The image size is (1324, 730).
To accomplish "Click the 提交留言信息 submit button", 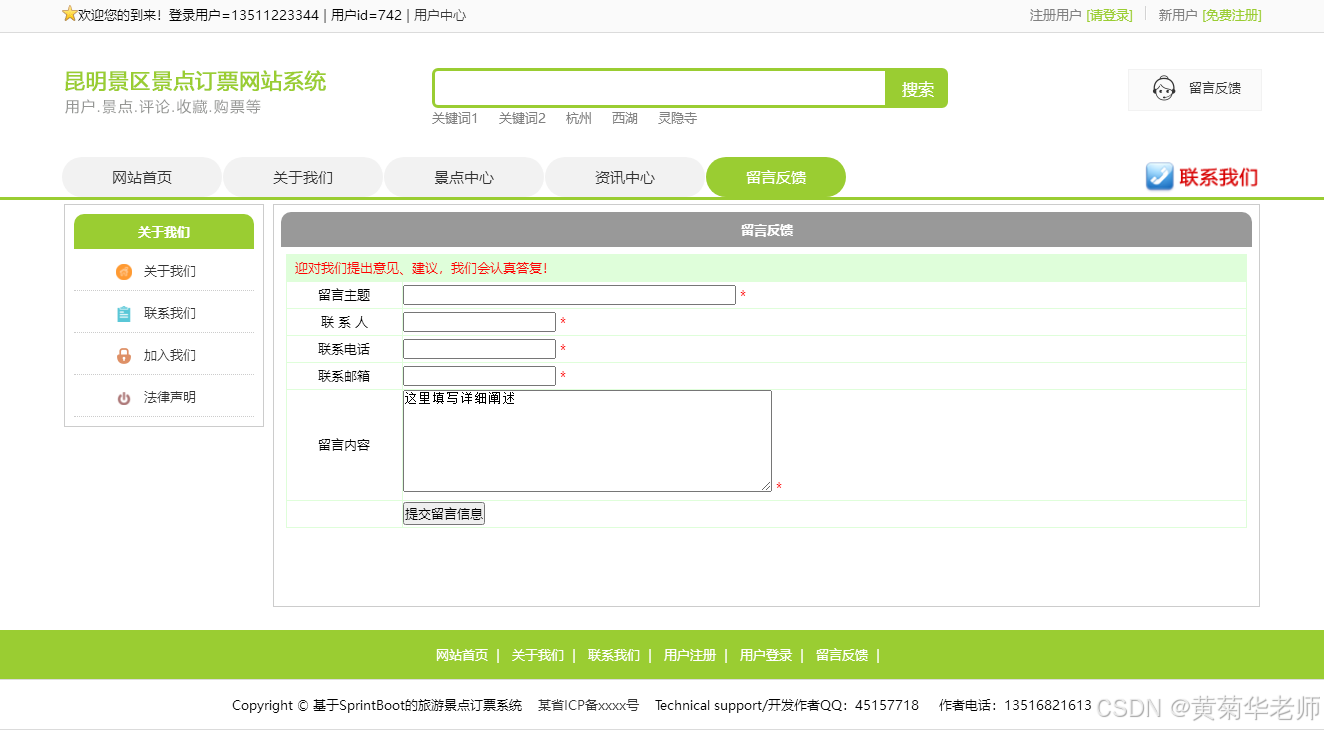I will (443, 513).
